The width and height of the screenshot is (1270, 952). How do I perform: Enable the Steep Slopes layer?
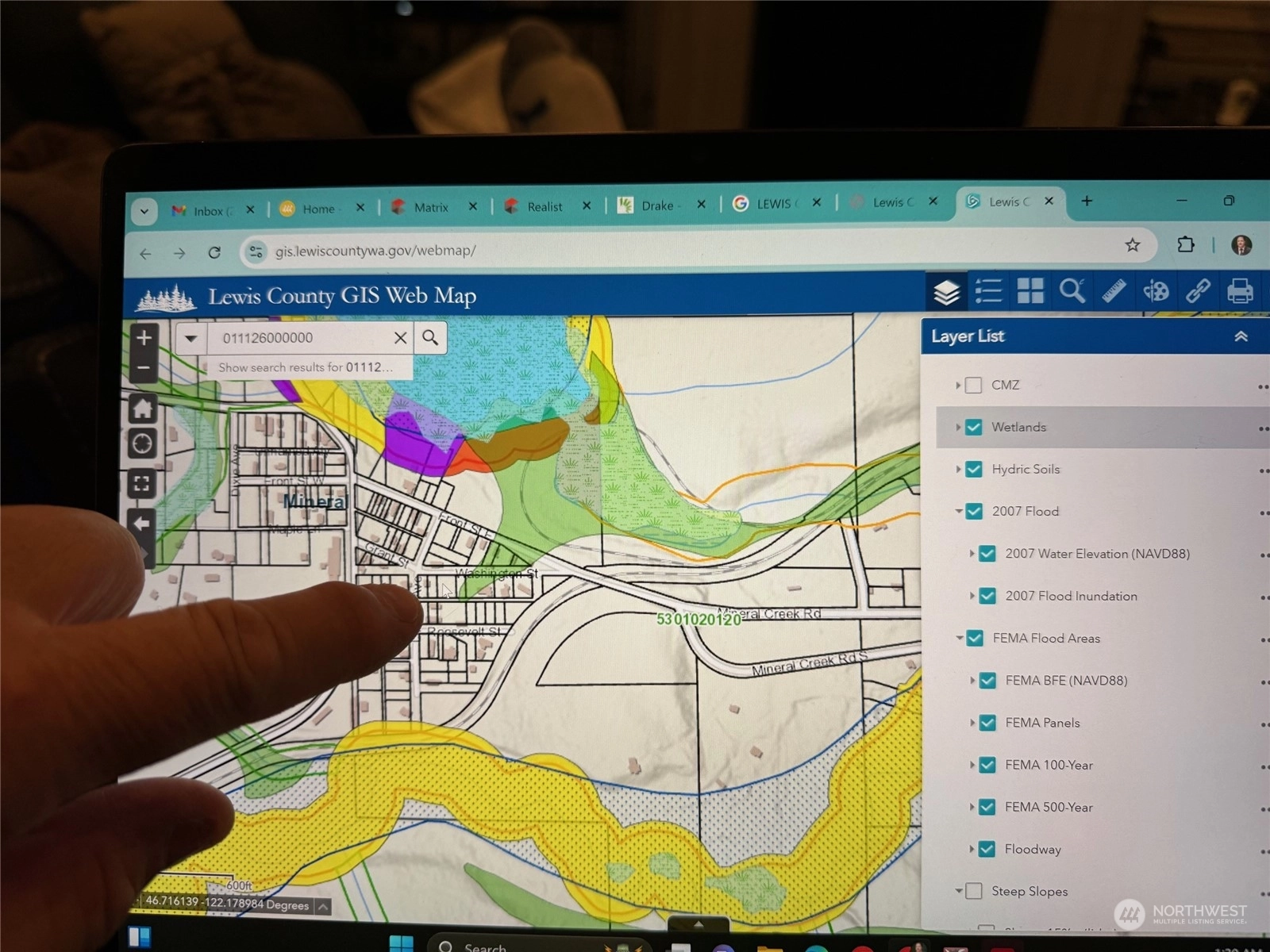(x=974, y=891)
